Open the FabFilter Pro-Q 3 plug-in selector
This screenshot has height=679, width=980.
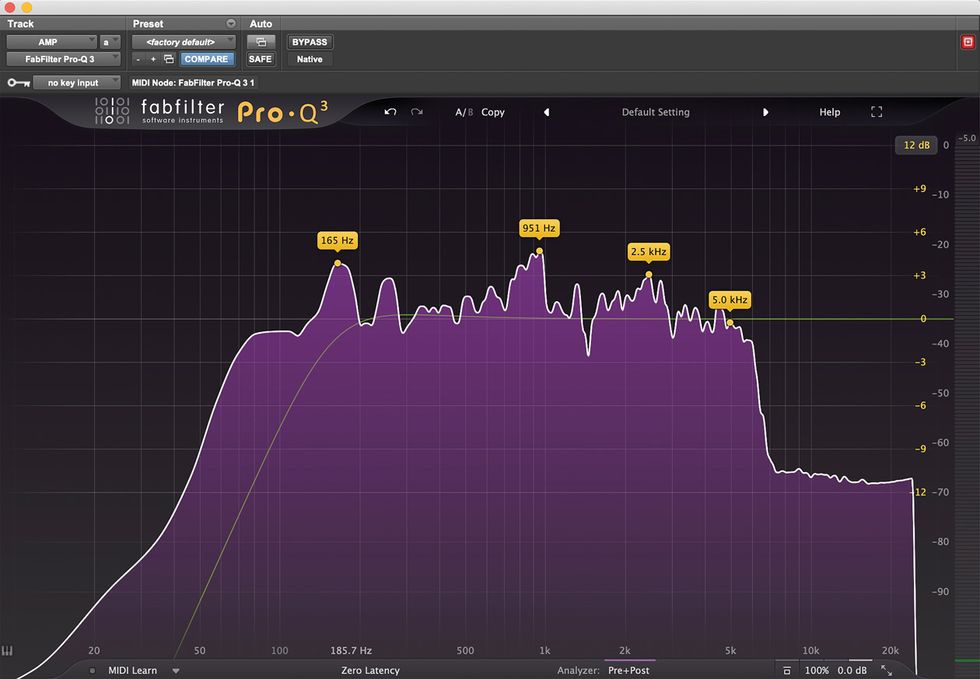[63, 59]
